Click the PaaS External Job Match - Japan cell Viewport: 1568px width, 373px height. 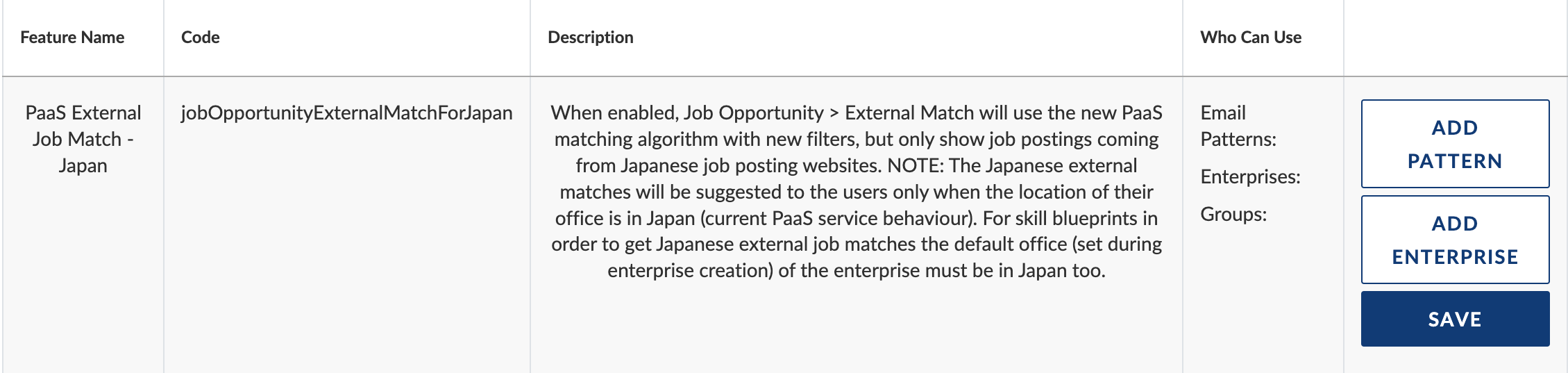(83, 139)
